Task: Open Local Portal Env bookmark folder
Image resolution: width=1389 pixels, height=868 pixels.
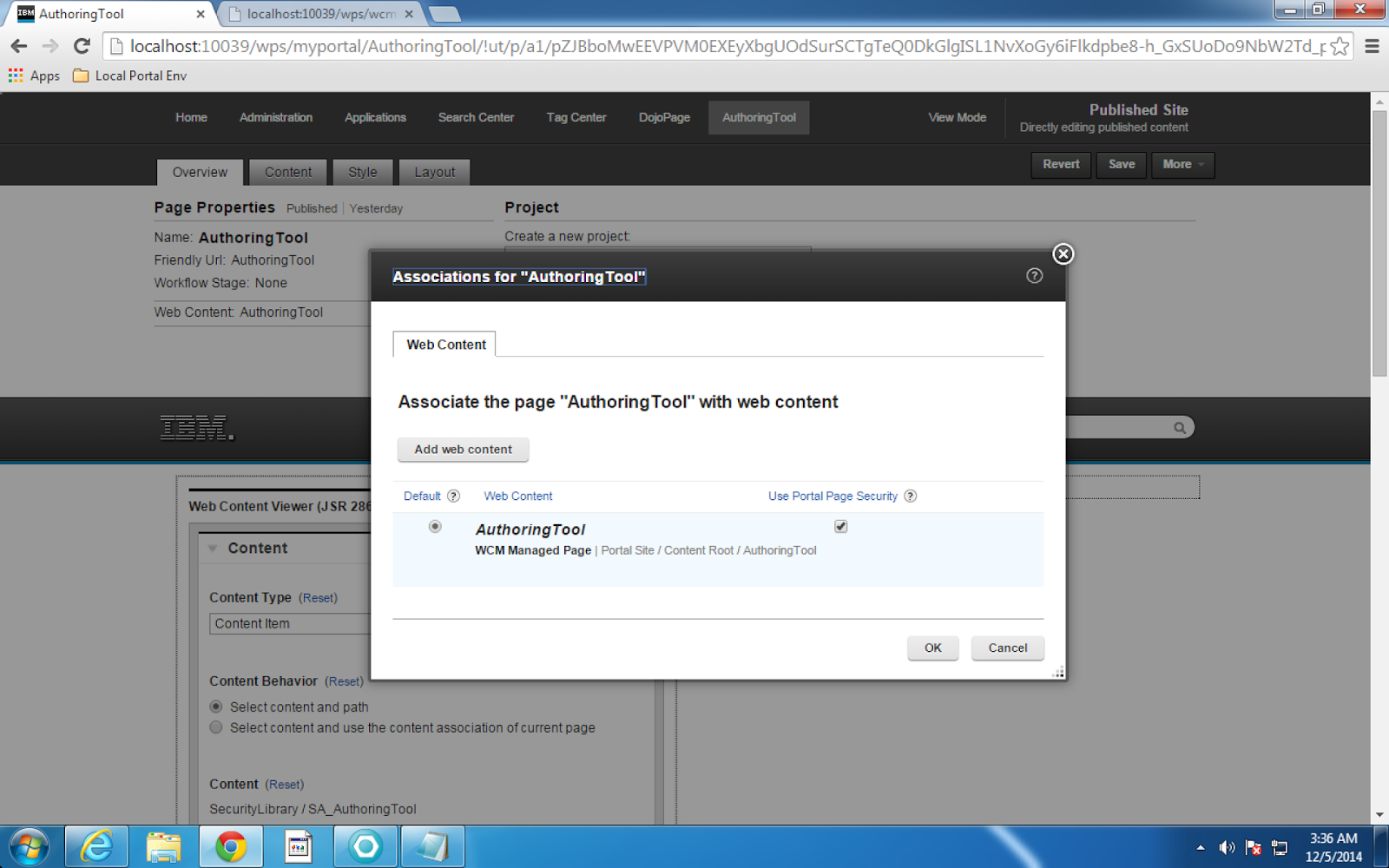Action: (x=130, y=76)
